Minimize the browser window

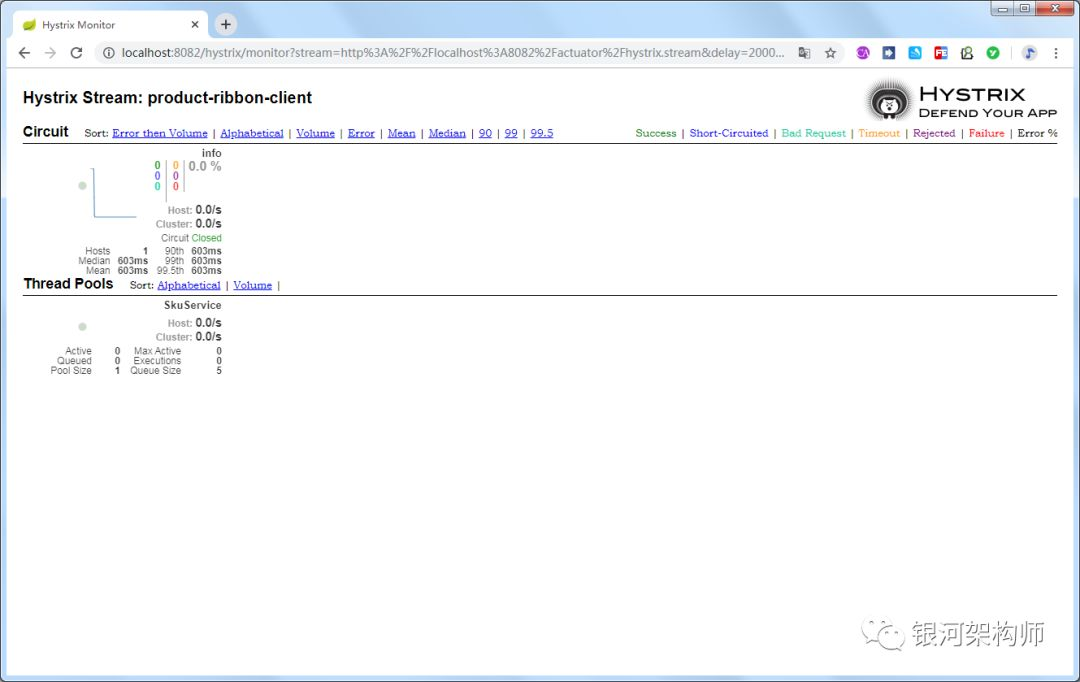(1003, 8)
